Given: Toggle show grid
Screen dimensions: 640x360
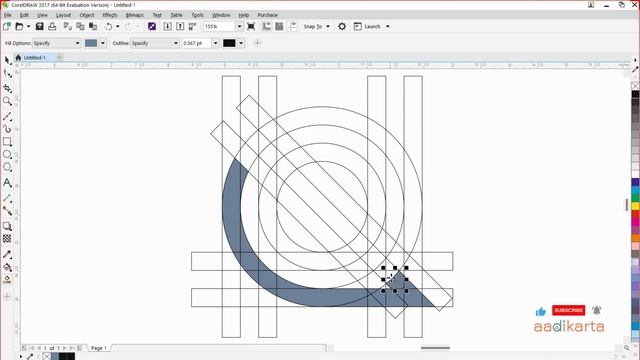Looking at the screenshot, I should pyautogui.click(x=279, y=27).
